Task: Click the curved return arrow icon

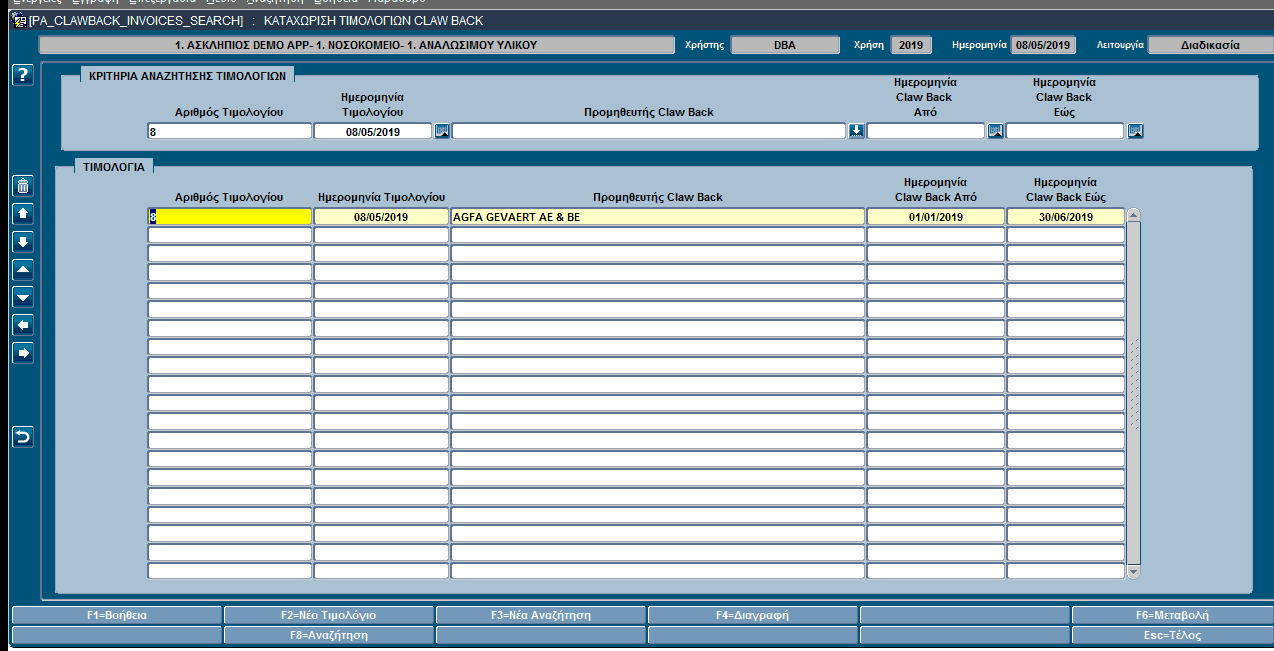Action: tap(23, 437)
